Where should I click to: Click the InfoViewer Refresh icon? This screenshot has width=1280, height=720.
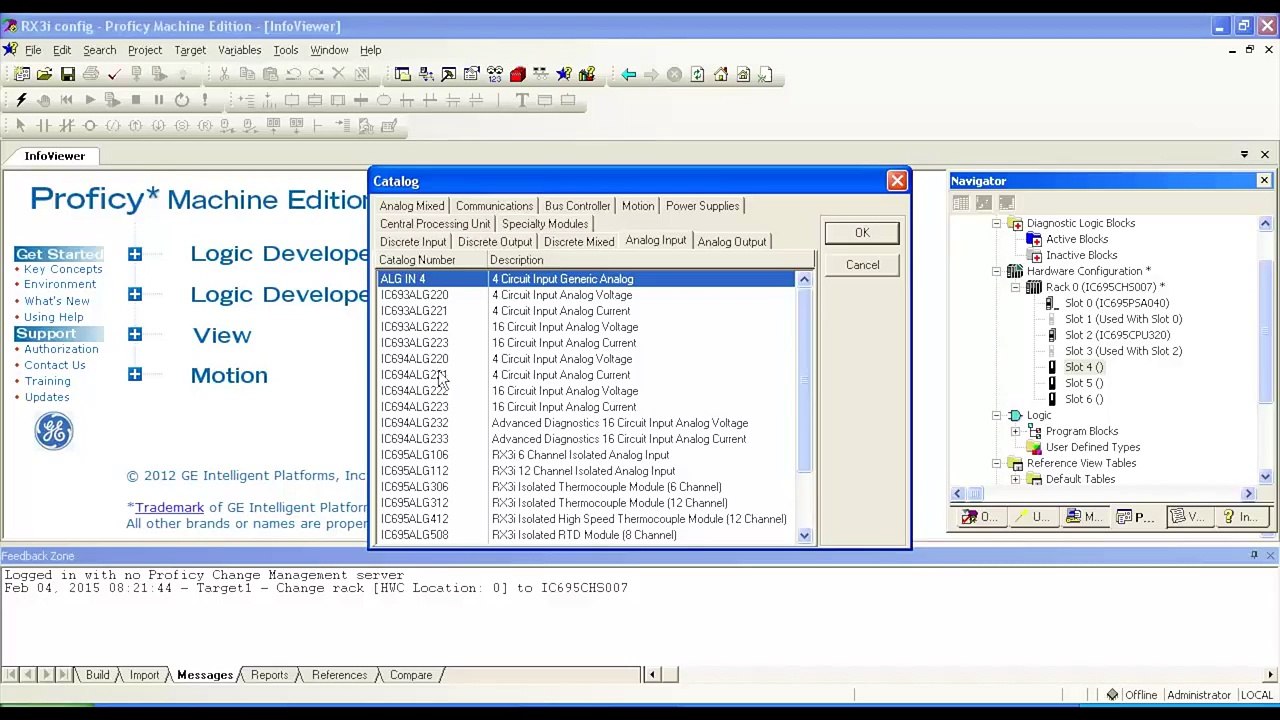click(x=697, y=74)
